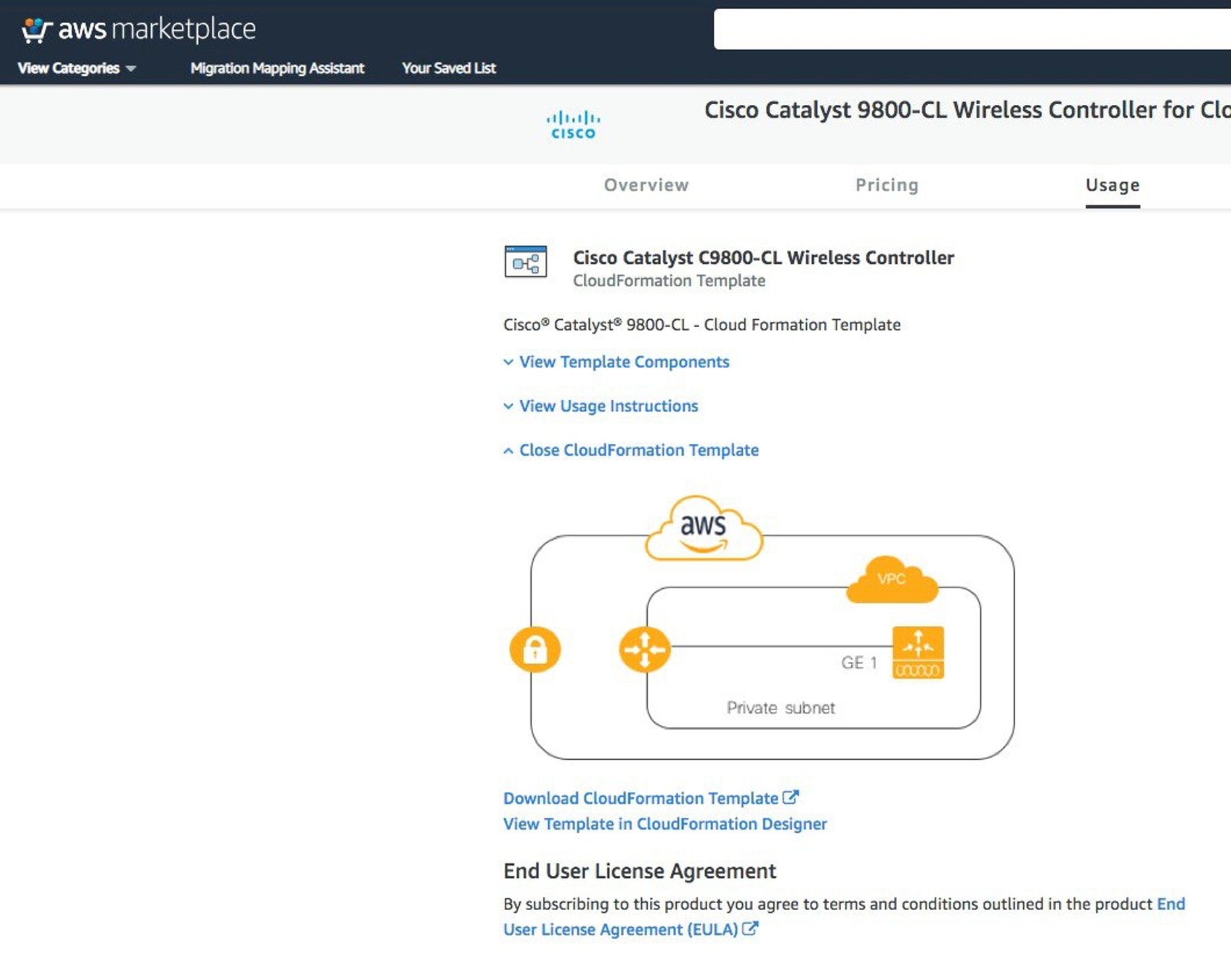Select the Usage tab
The image size is (1231, 980).
click(1113, 185)
